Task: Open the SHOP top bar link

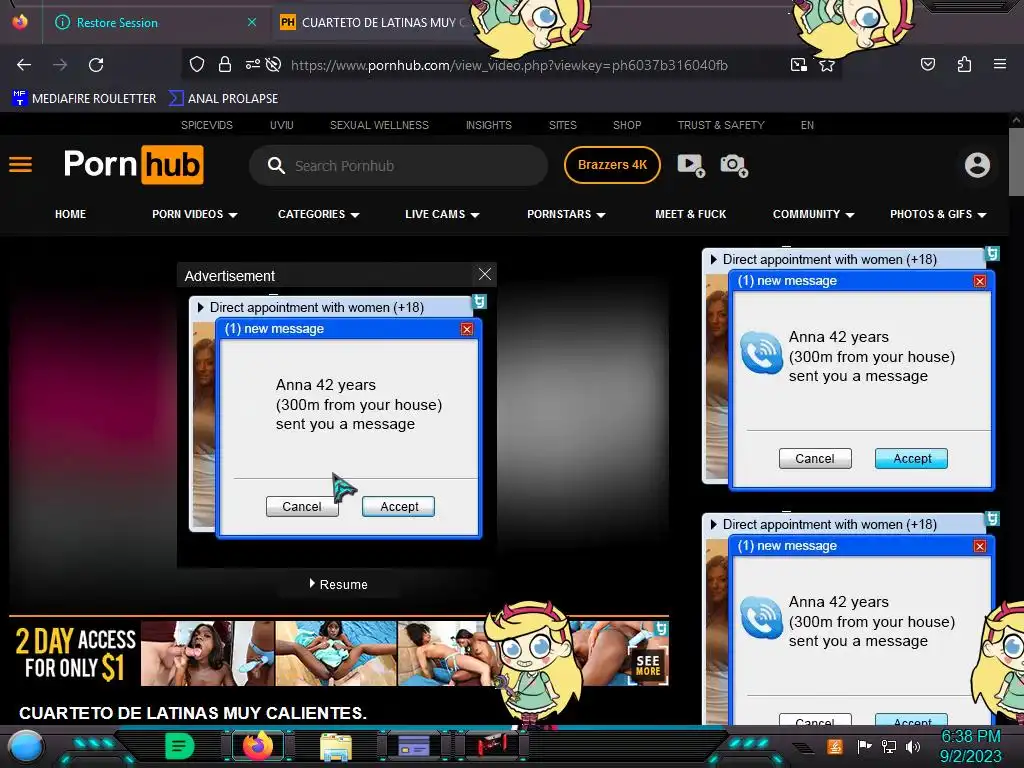Action: coord(627,125)
